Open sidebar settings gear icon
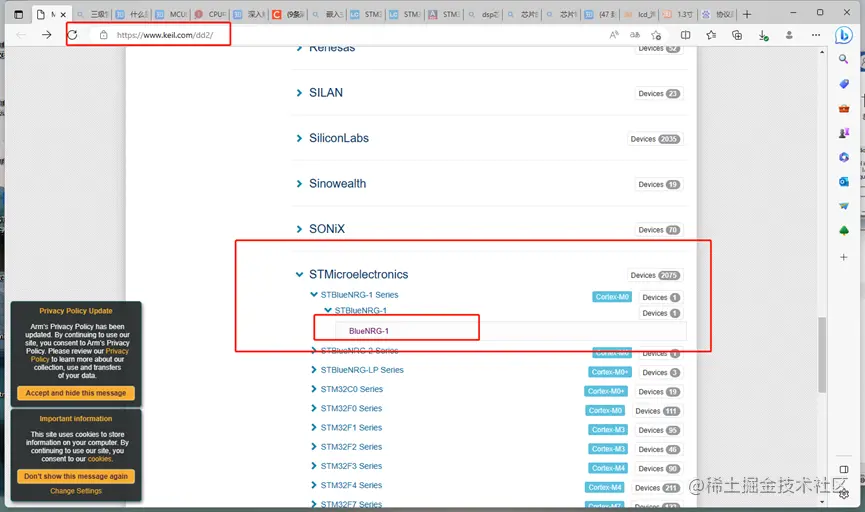The width and height of the screenshot is (865, 512). pyautogui.click(x=843, y=494)
